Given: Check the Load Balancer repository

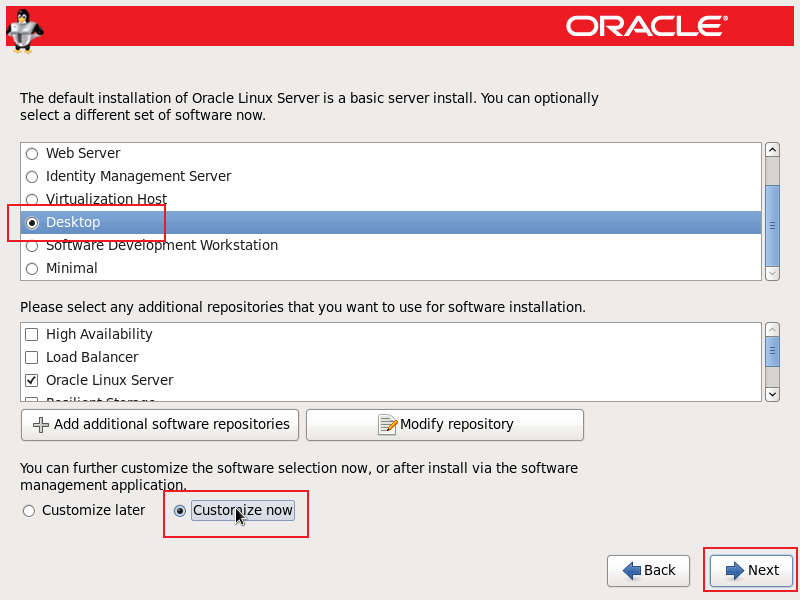Looking at the screenshot, I should pos(32,357).
